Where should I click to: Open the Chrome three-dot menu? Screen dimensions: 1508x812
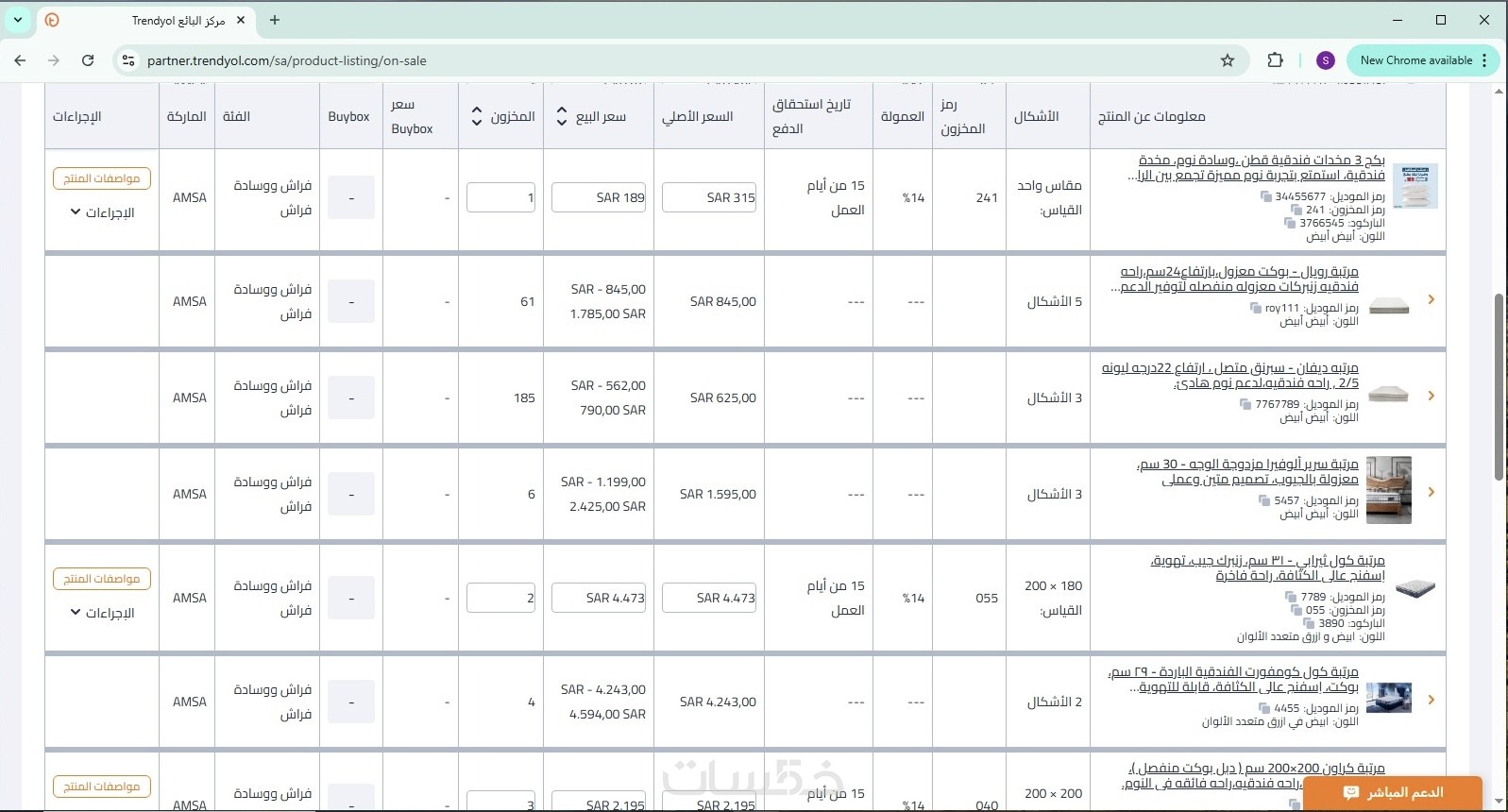coord(1485,60)
